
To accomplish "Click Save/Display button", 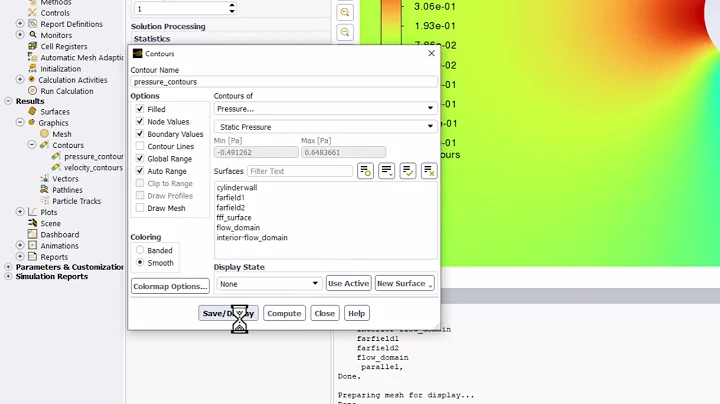I will tap(228, 313).
